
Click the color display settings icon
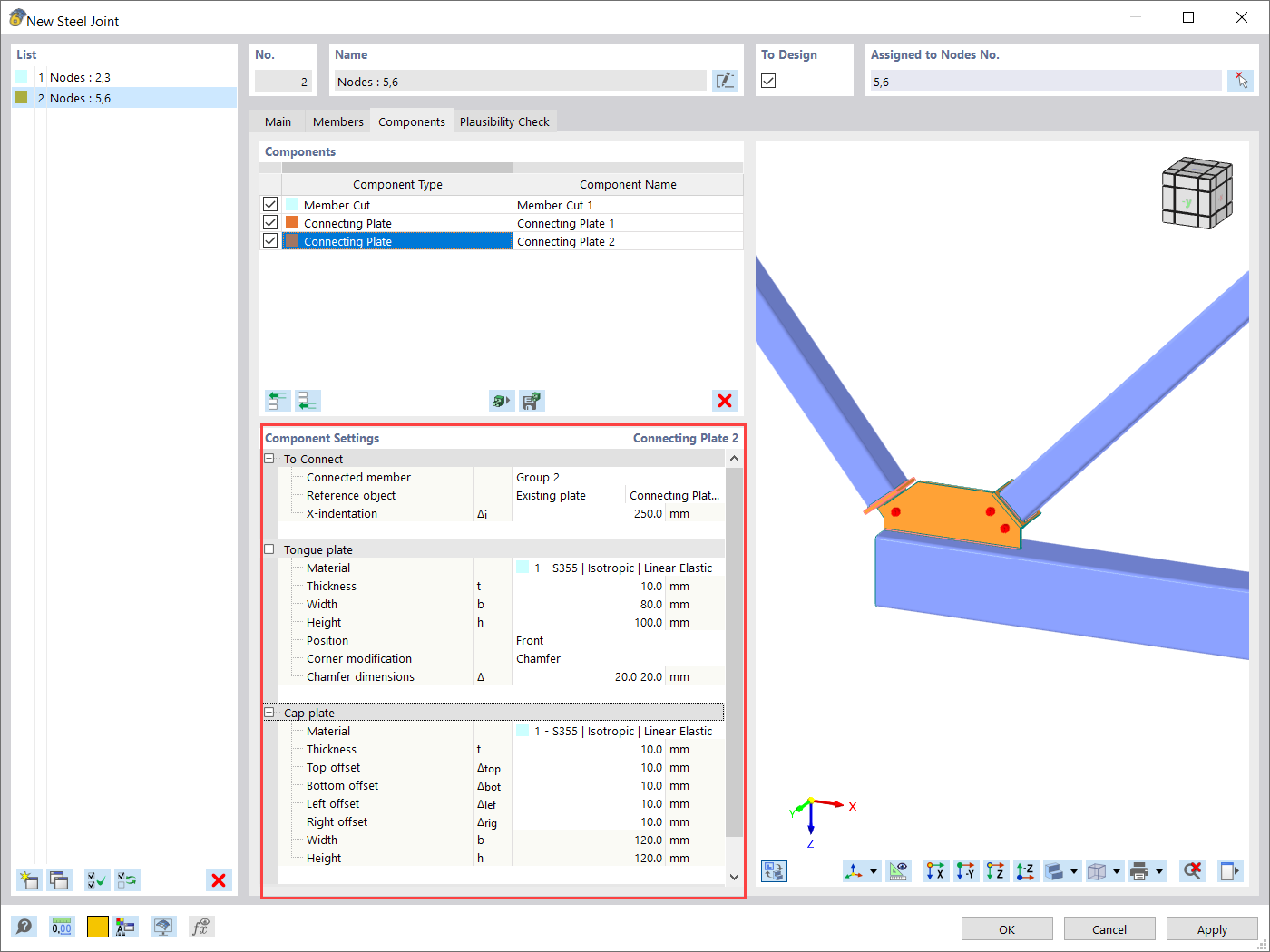(x=126, y=927)
